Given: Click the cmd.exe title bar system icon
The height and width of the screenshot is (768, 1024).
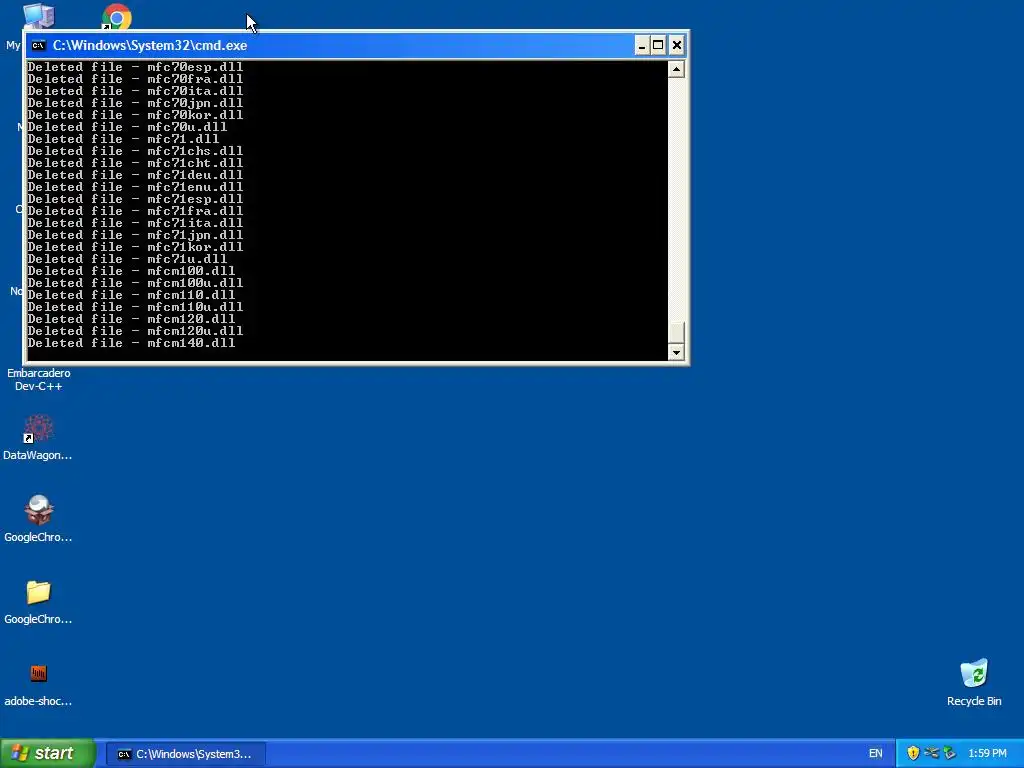Looking at the screenshot, I should click(x=39, y=45).
